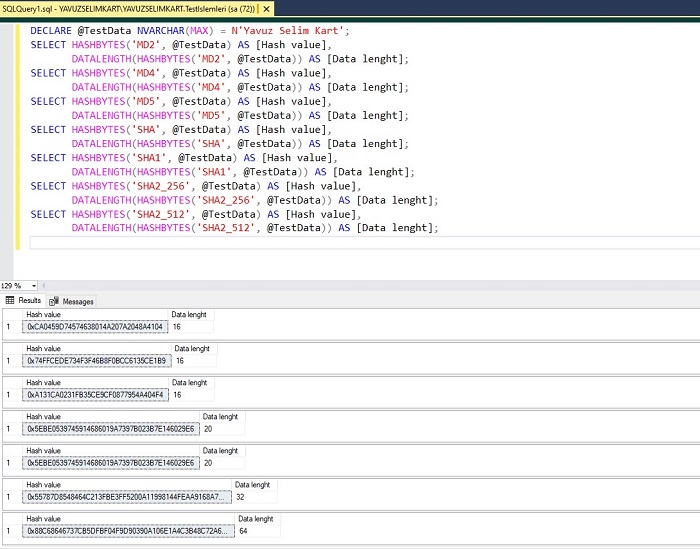Select the hash cell starting 0x55787D
The height and width of the screenshot is (549, 700).
coord(127,497)
